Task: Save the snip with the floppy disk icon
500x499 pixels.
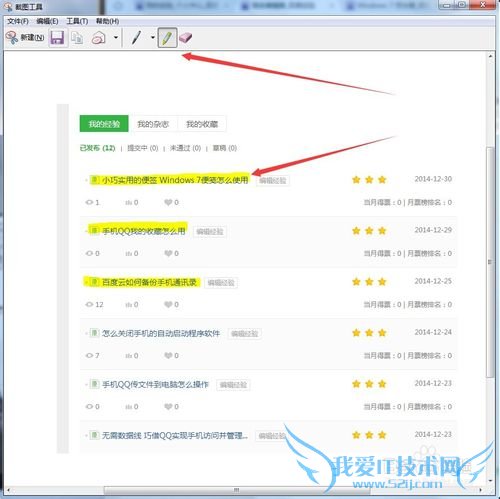Action: pos(57,38)
